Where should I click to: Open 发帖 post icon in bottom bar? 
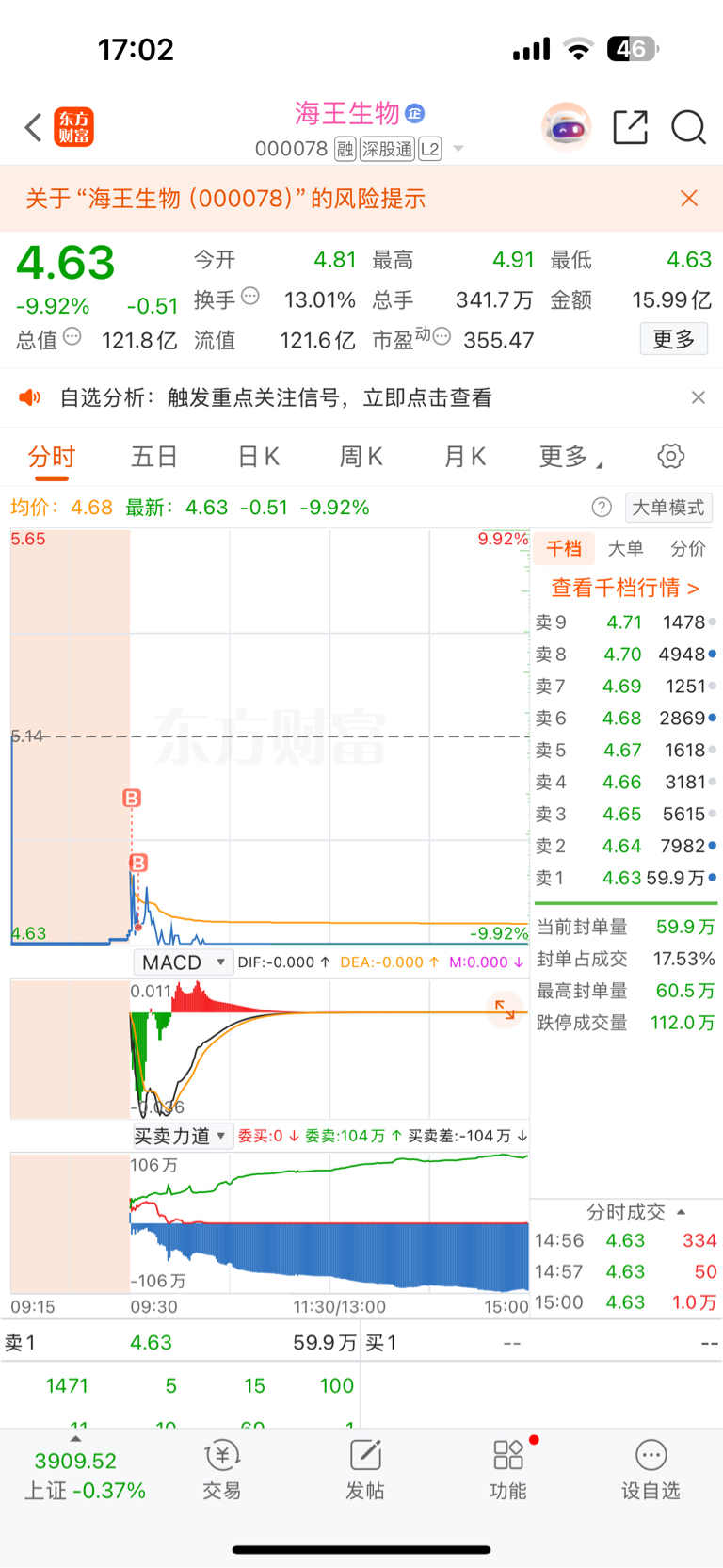pyautogui.click(x=365, y=1470)
